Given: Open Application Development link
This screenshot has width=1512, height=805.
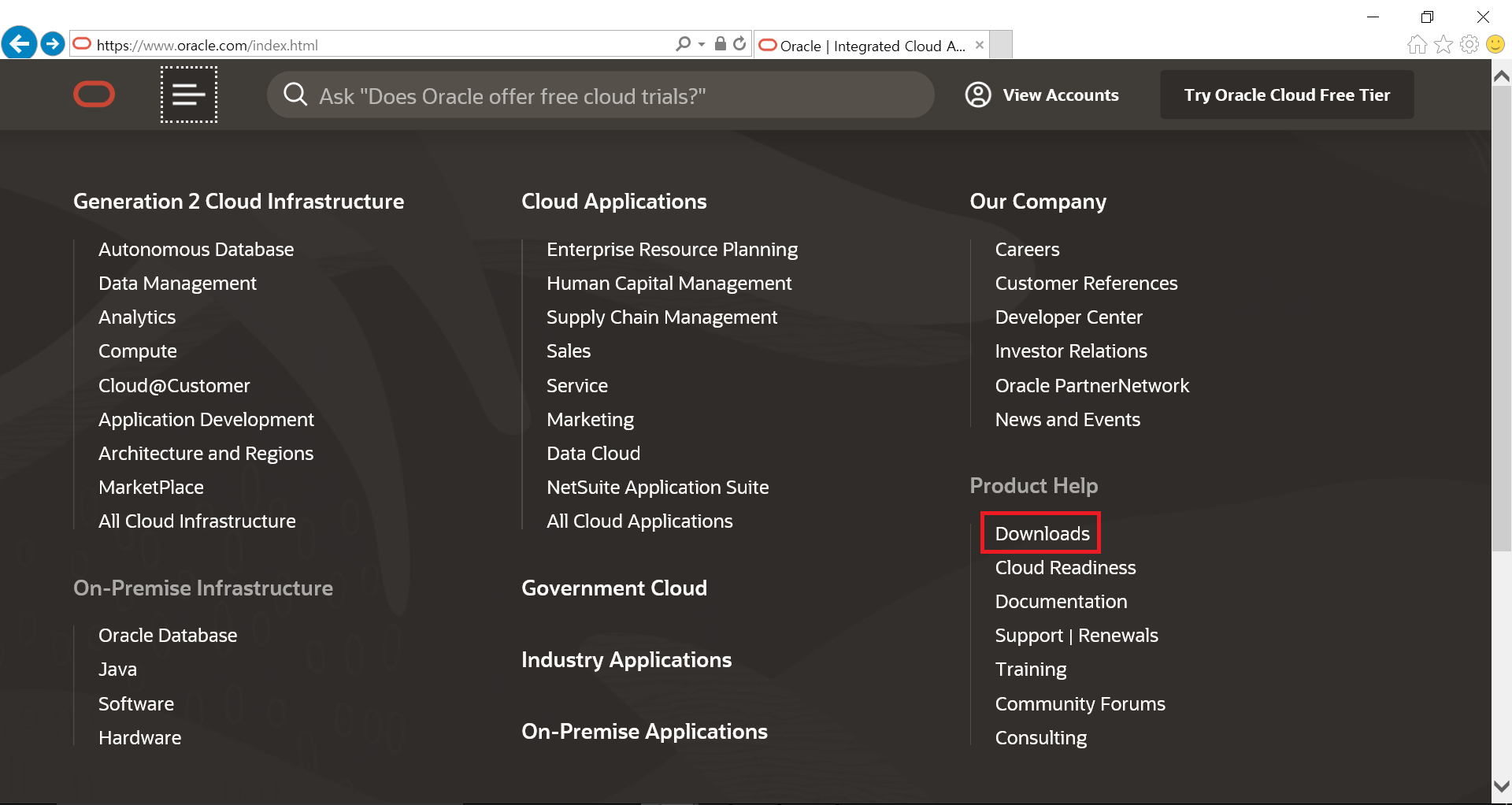Looking at the screenshot, I should click(206, 420).
